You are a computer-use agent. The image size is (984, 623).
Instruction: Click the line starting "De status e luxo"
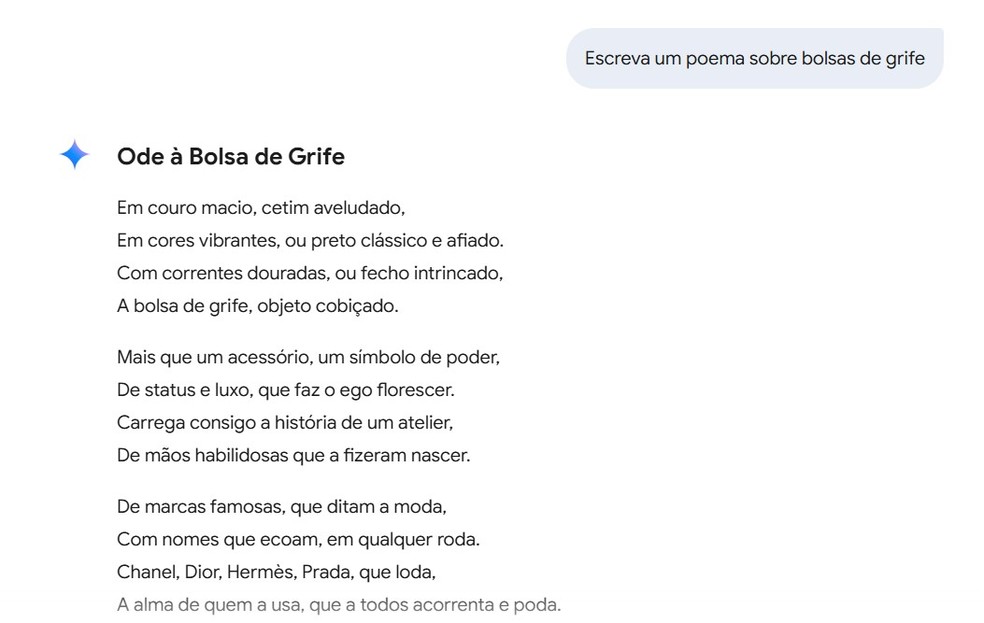coord(285,389)
